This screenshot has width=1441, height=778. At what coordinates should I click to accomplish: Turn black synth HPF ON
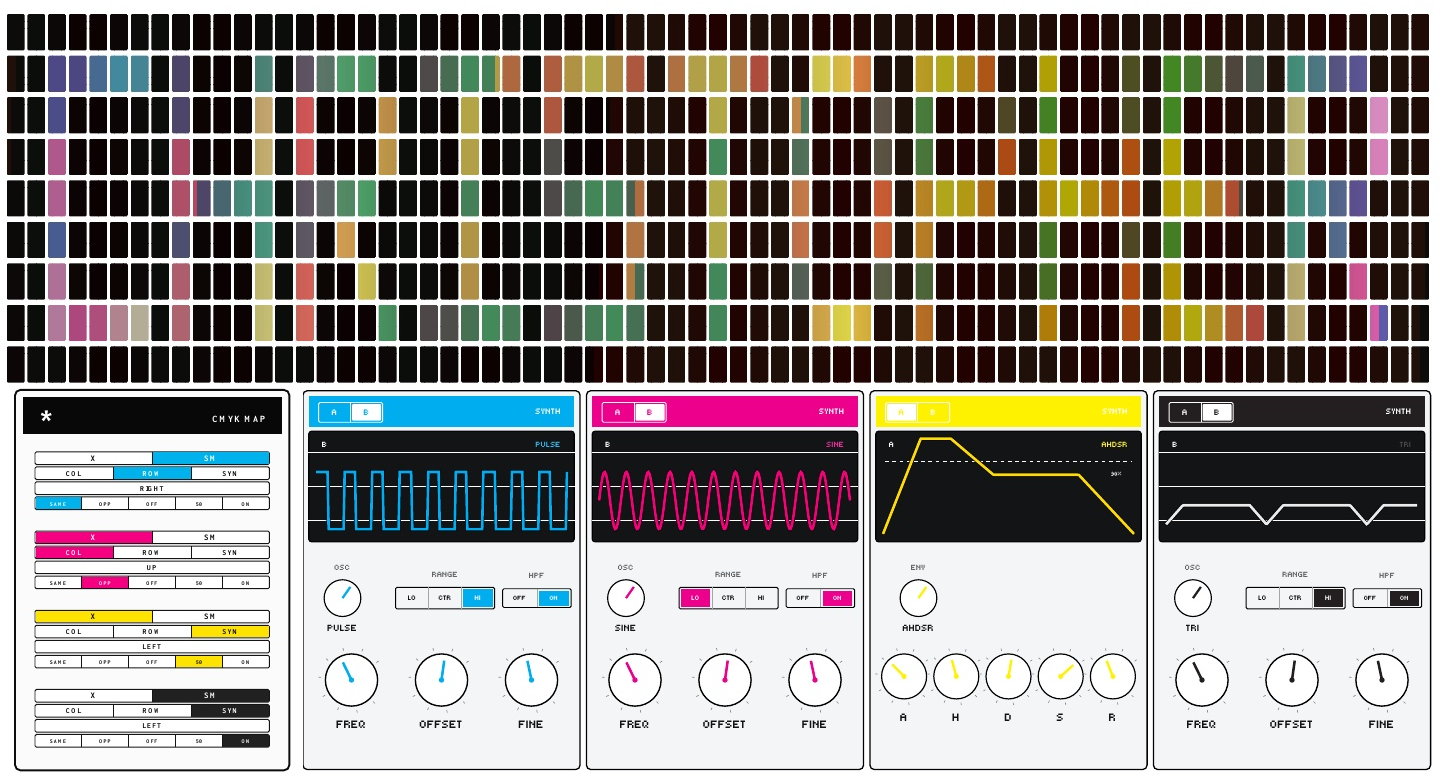[x=1404, y=598]
